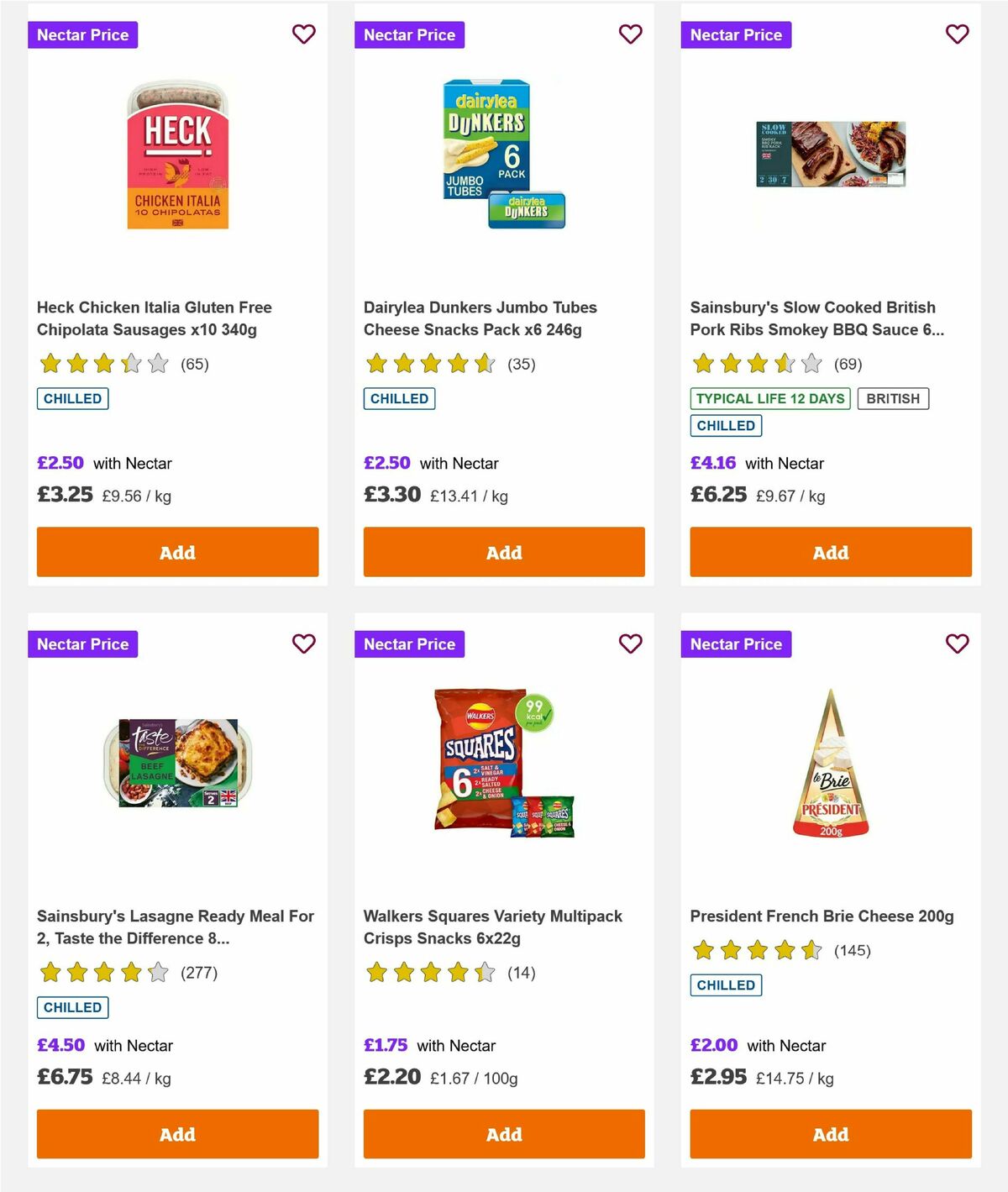Screen dimensions: 1008x1192
Task: Add Dairylea Dunkers to basket
Action: (503, 552)
